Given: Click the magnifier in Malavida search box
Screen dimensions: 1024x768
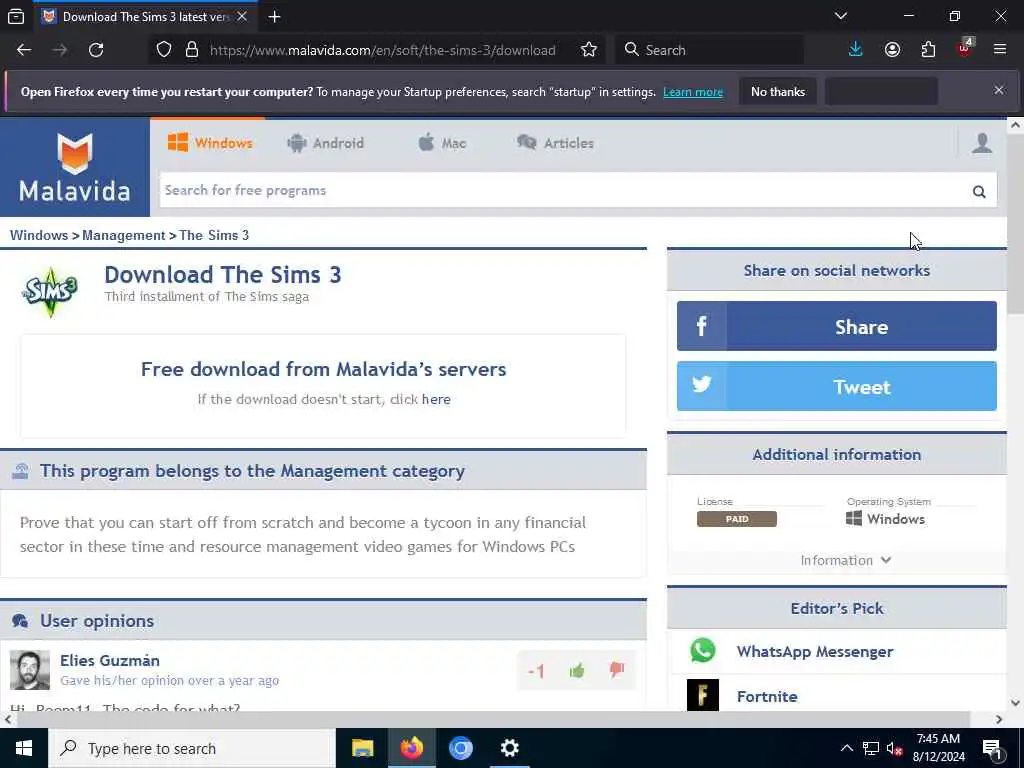Looking at the screenshot, I should click(x=979, y=191).
